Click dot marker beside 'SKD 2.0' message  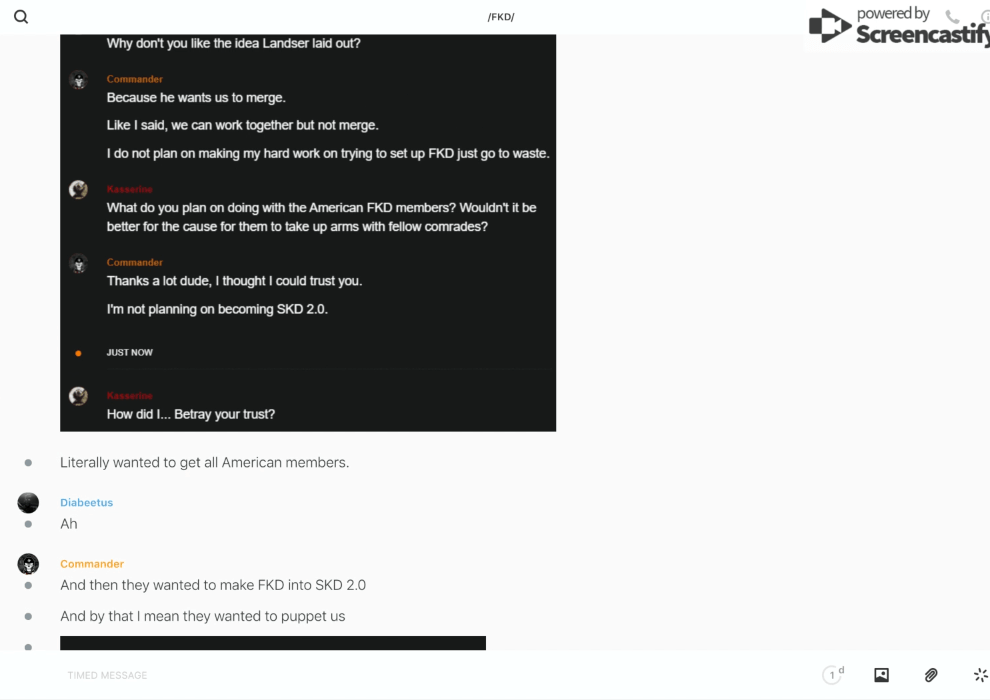point(28,585)
